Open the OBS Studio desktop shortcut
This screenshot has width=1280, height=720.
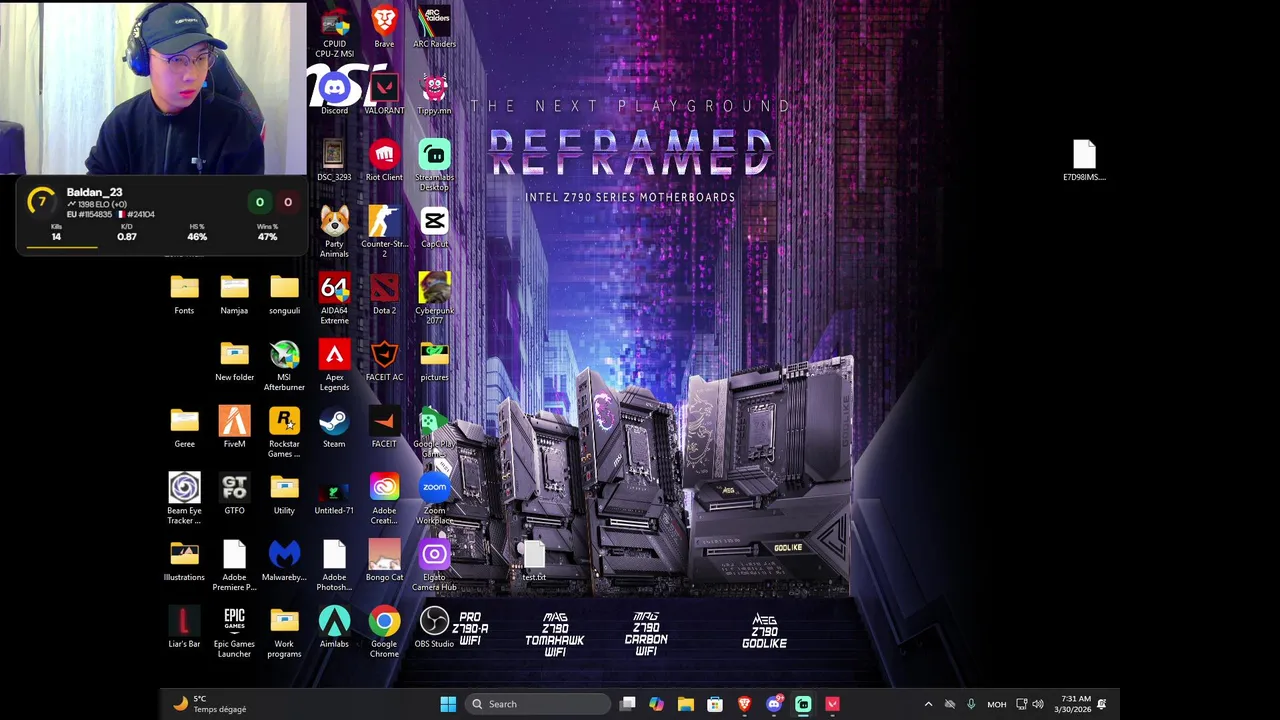[x=434, y=628]
